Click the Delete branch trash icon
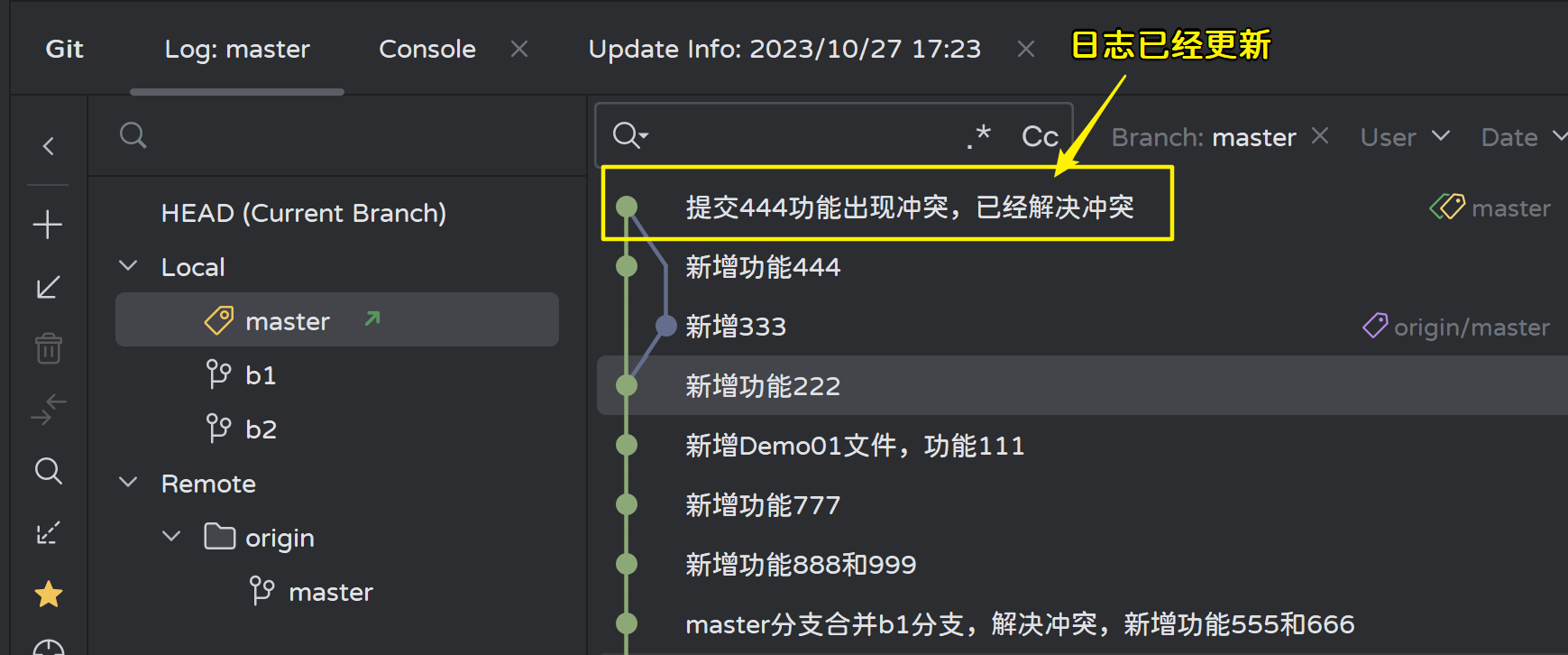This screenshot has width=1568, height=655. click(48, 348)
